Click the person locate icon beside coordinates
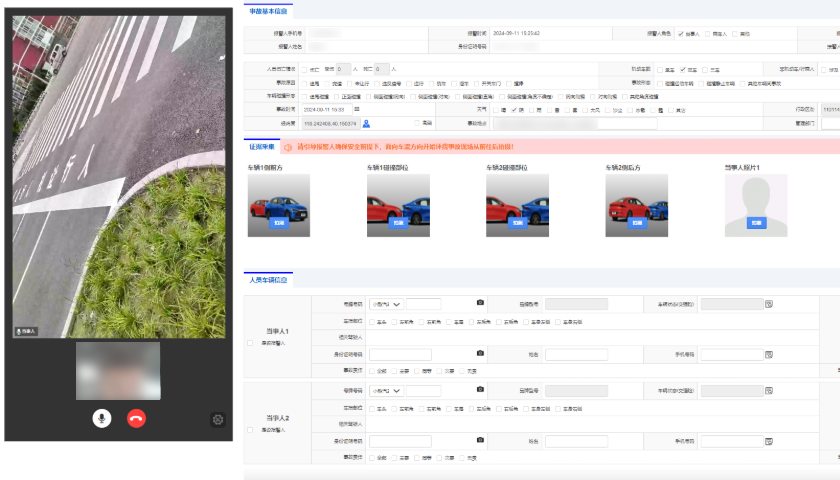 (x=367, y=123)
